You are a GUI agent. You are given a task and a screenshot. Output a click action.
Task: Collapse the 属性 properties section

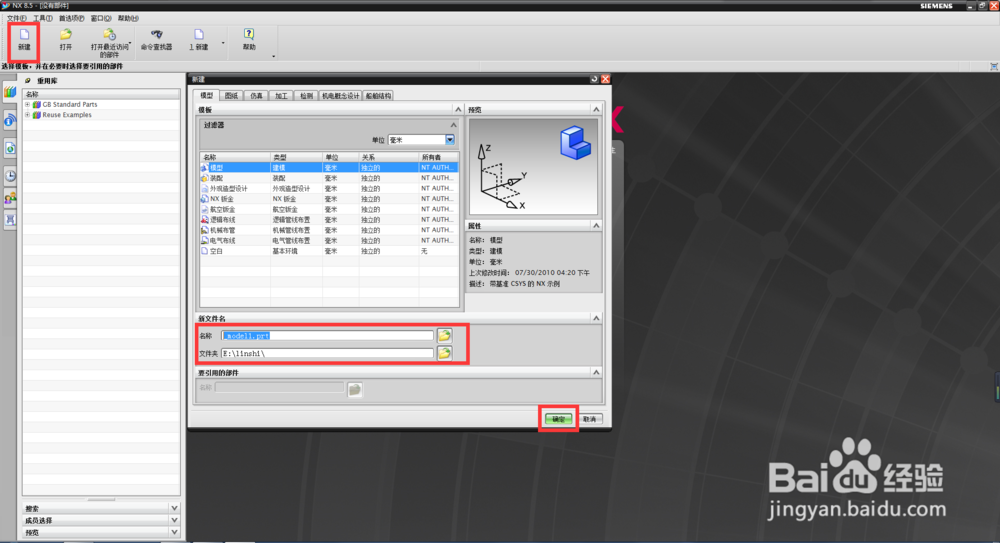point(596,225)
